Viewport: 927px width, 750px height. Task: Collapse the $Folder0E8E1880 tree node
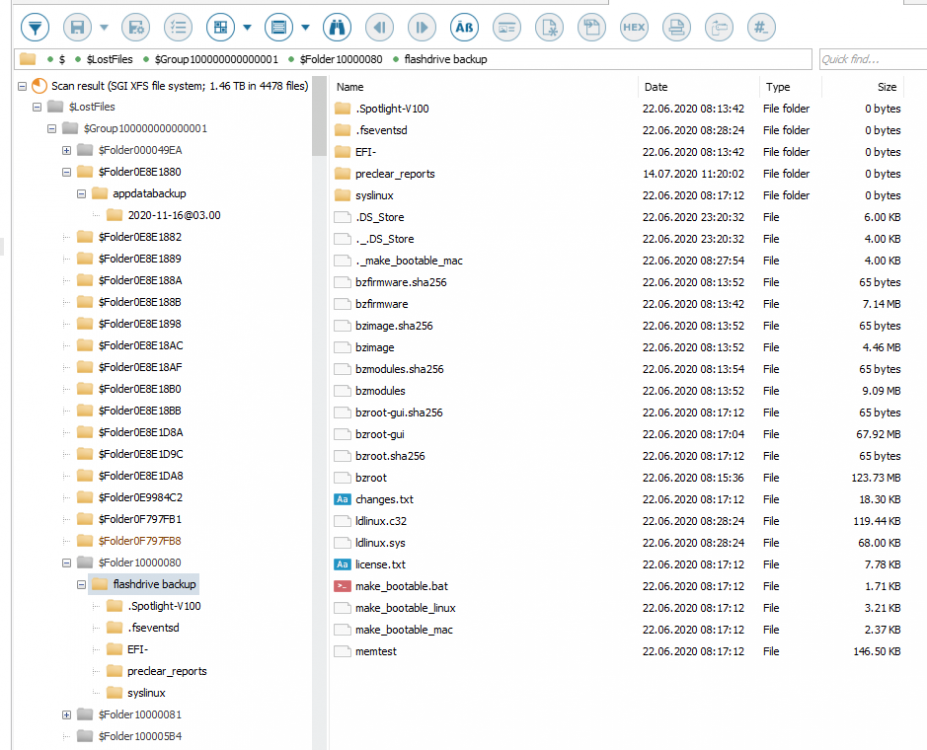coord(66,172)
